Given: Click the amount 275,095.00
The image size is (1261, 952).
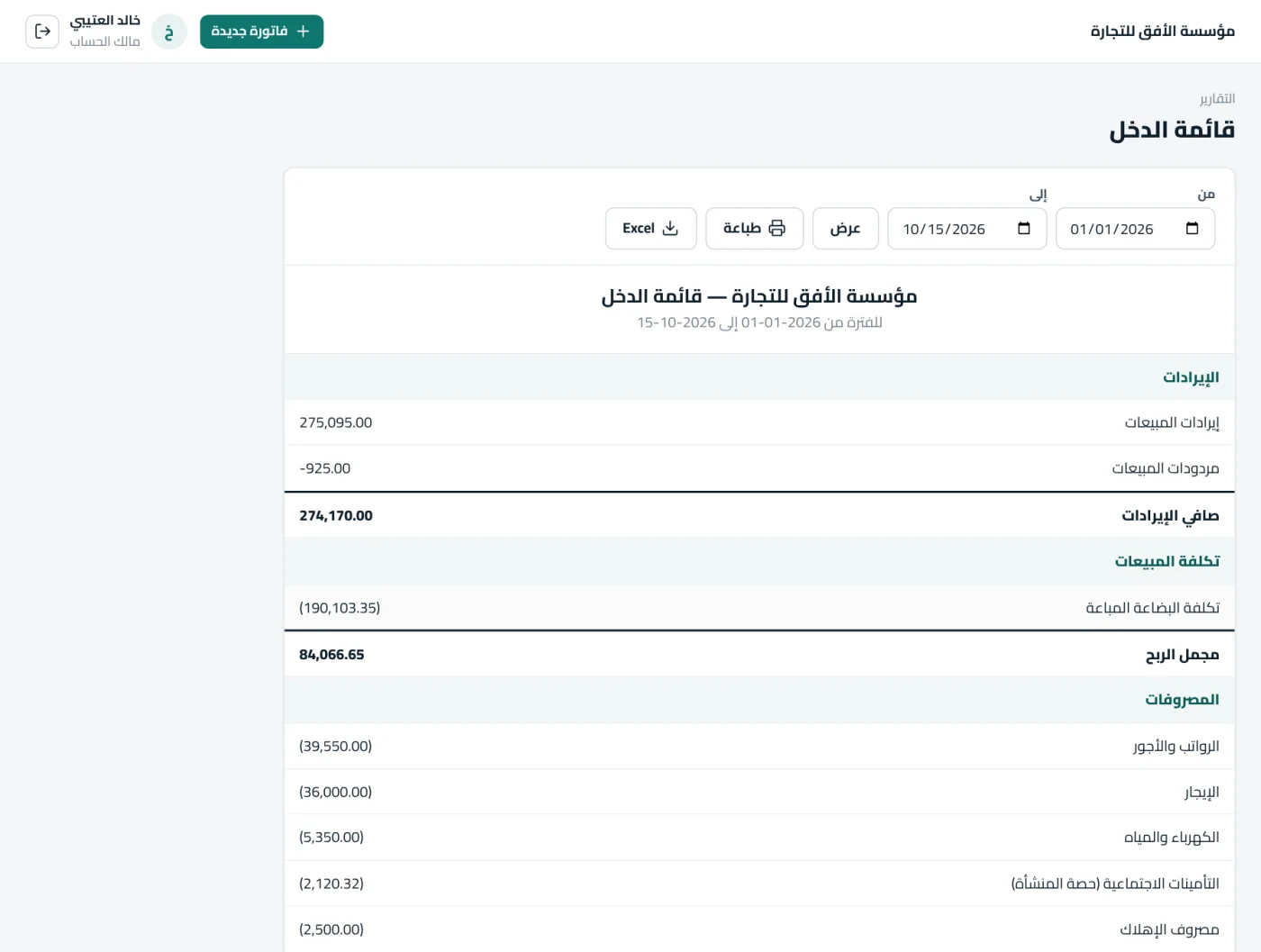Looking at the screenshot, I should (336, 422).
